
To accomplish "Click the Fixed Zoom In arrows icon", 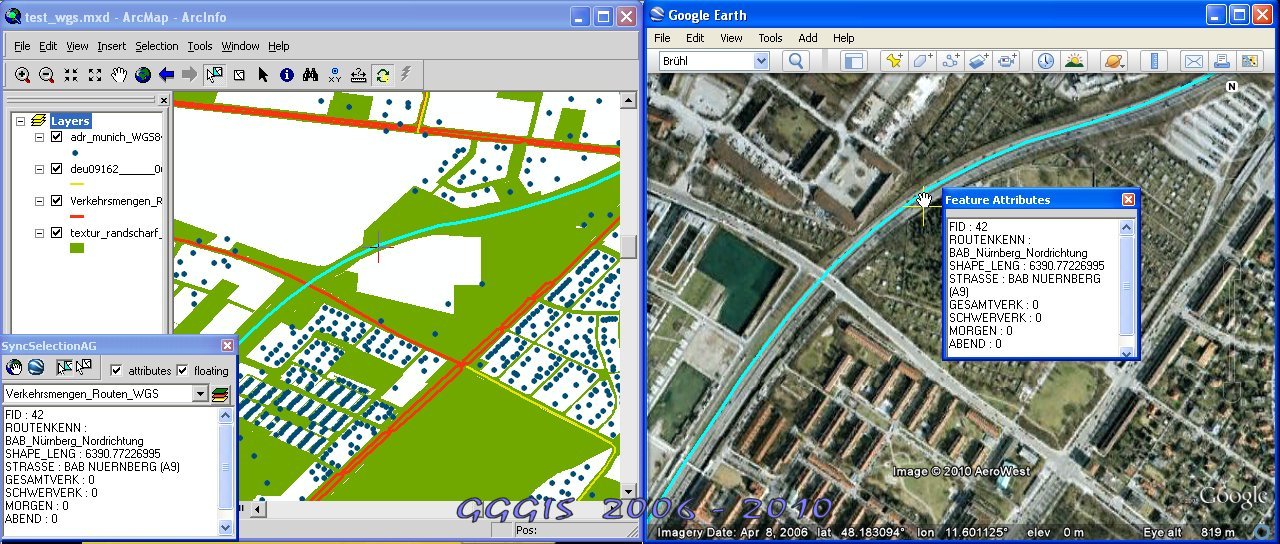I will (x=71, y=75).
